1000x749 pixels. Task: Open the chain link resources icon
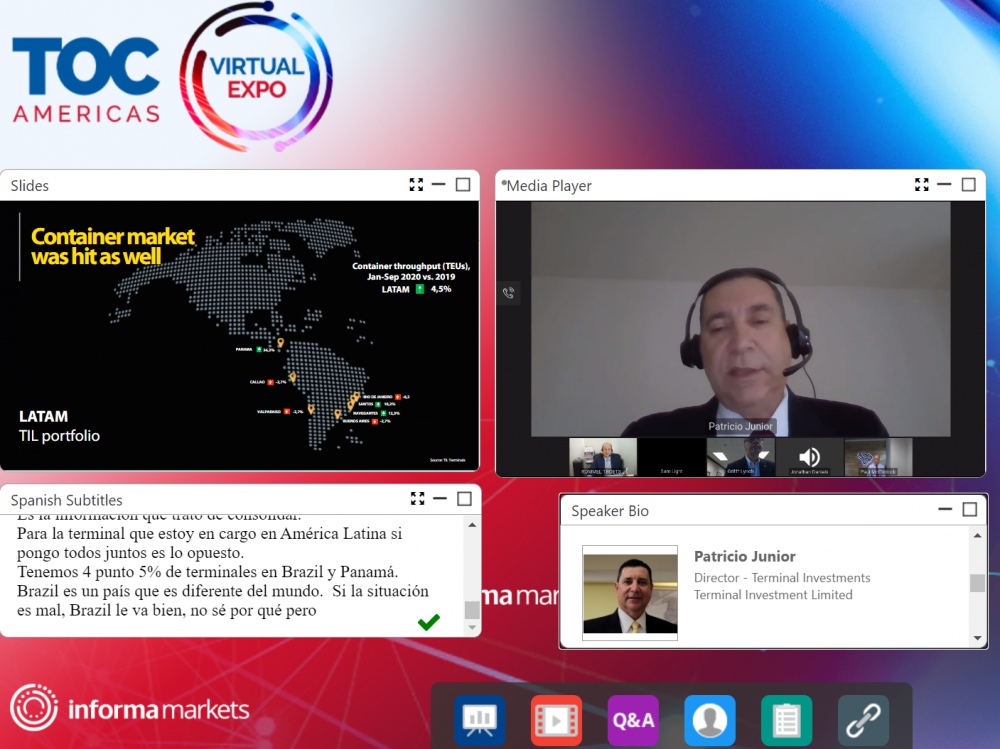pyautogui.click(x=863, y=720)
